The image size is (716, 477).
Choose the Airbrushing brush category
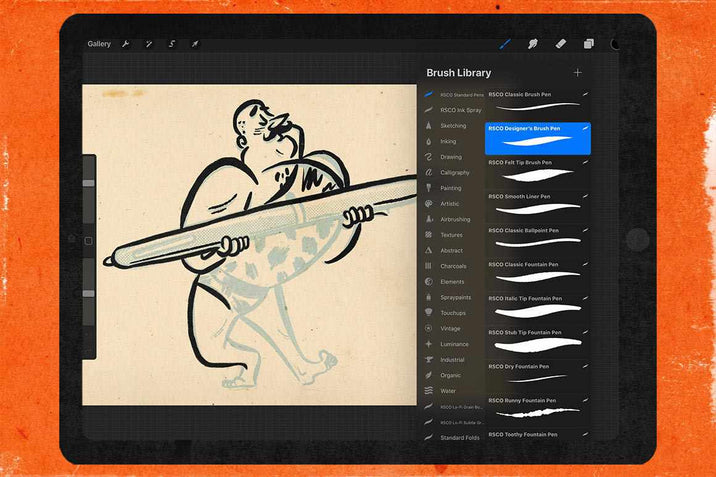455,219
